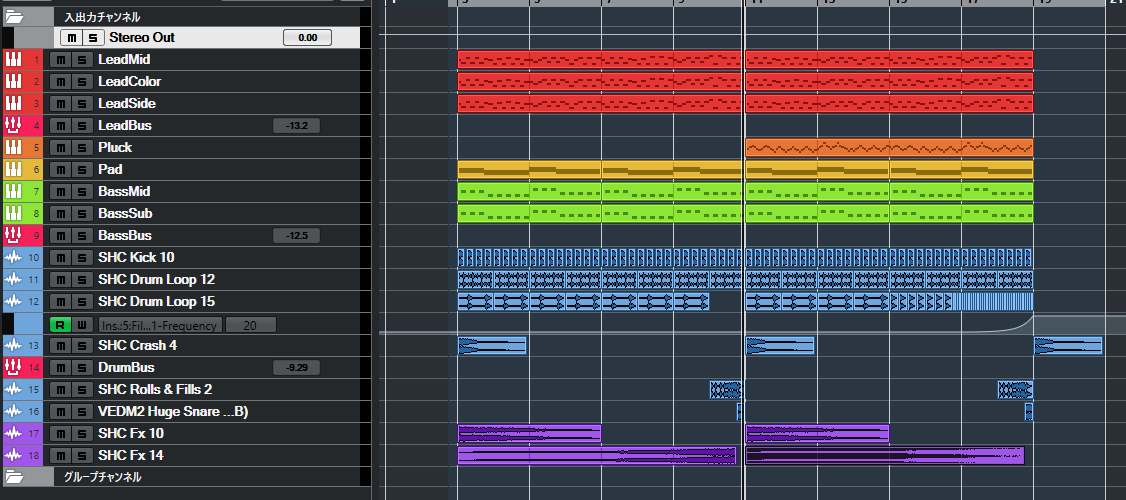1126x500 pixels.
Task: Select the Stereo Out track name
Action: click(142, 37)
